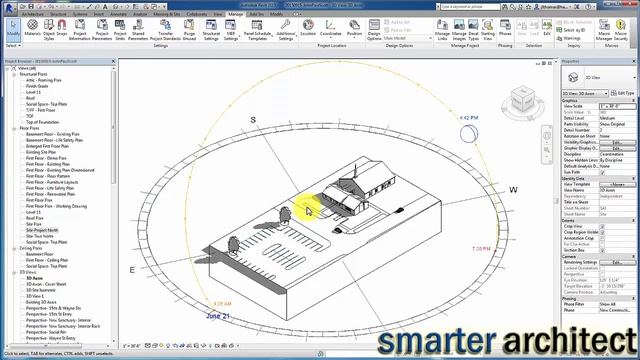Toggle the Locked Orientation checkbox
This screenshot has height=360, width=640.
tap(602, 269)
